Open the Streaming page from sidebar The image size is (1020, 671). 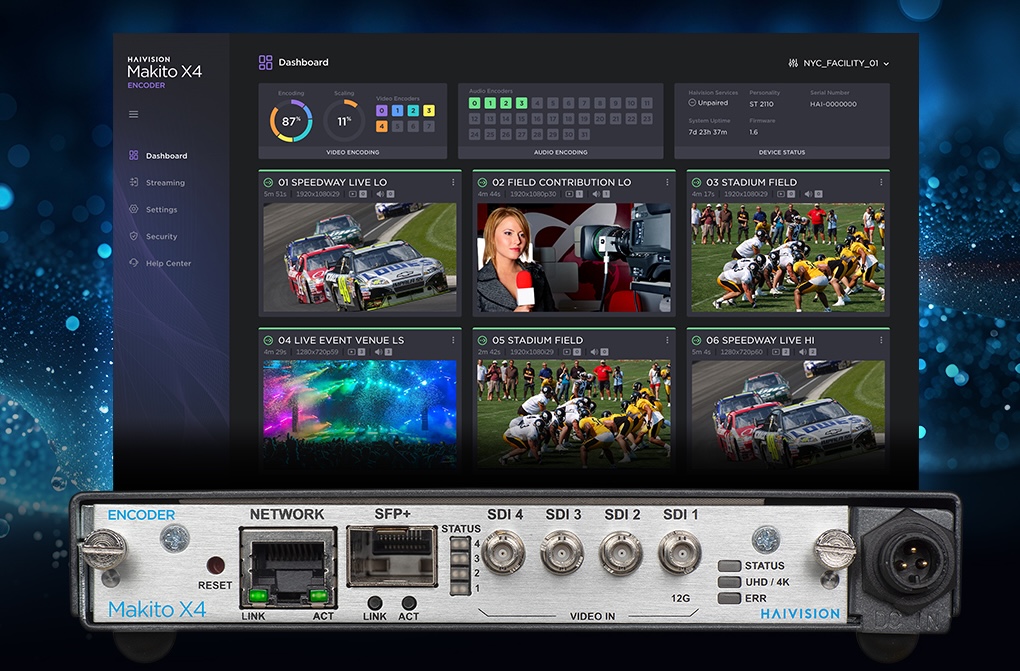[x=157, y=183]
